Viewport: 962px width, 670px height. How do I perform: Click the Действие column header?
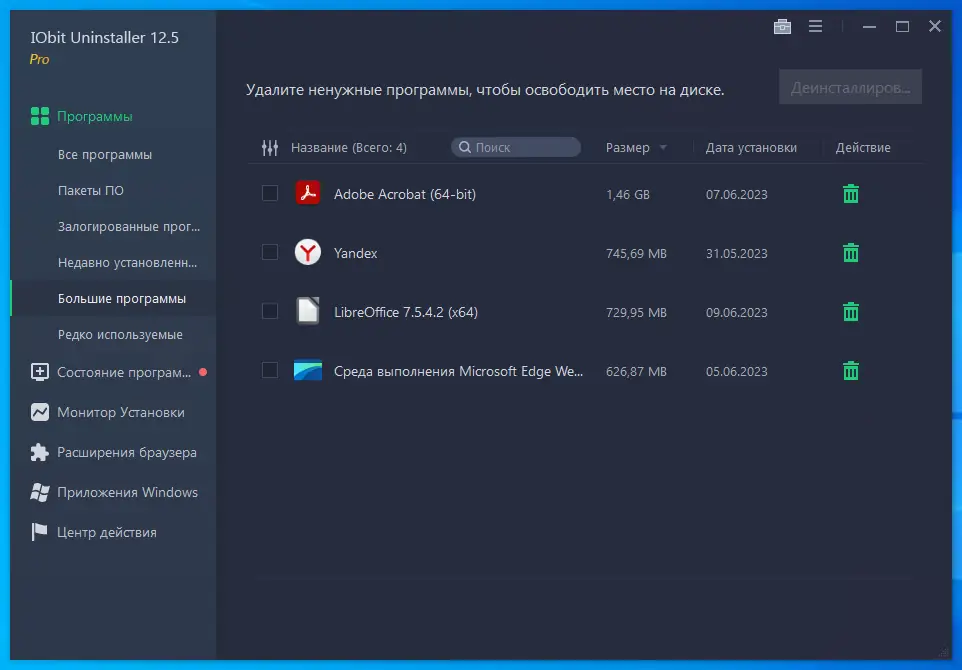863,148
